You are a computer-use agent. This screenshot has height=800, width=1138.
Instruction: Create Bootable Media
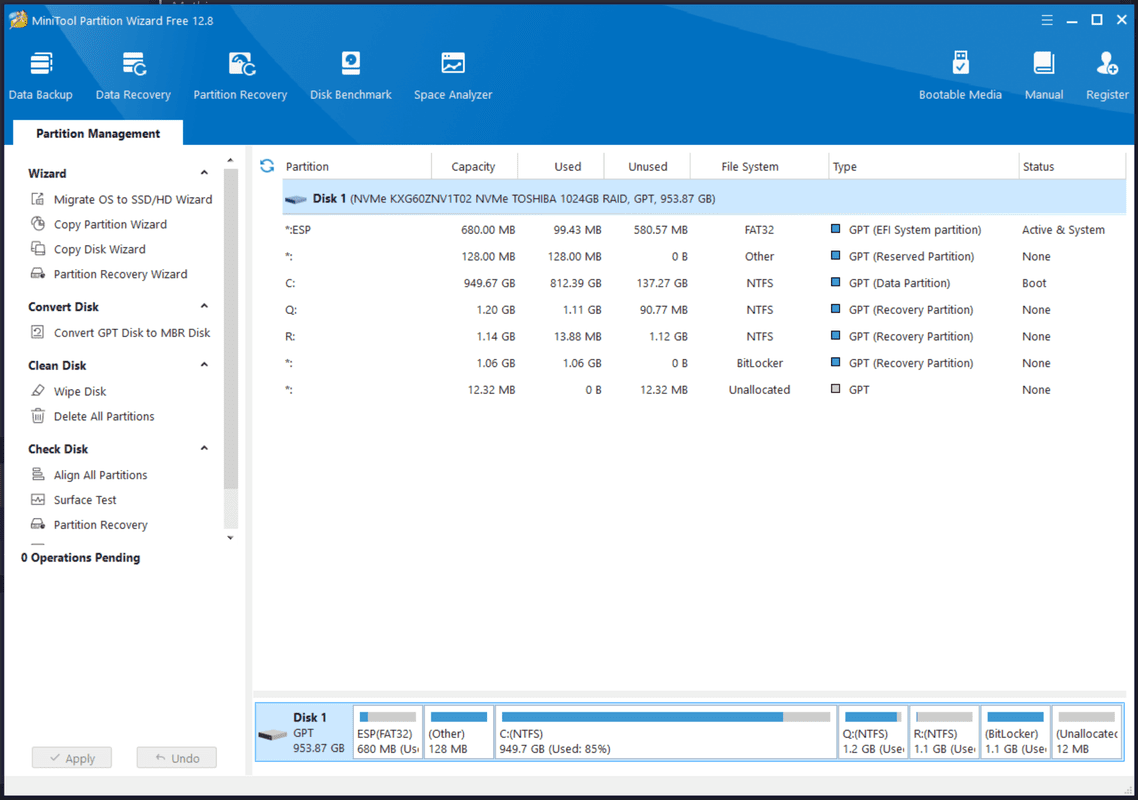(960, 75)
